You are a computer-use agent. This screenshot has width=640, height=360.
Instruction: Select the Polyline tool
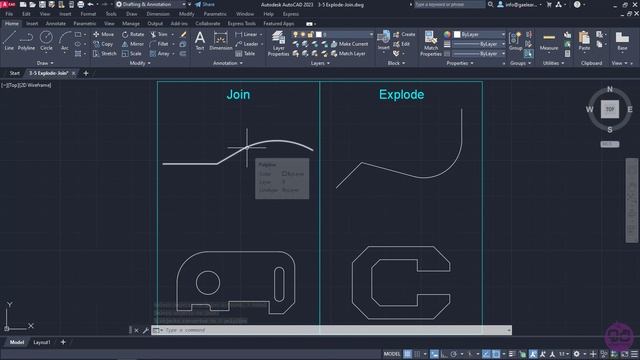pos(26,41)
